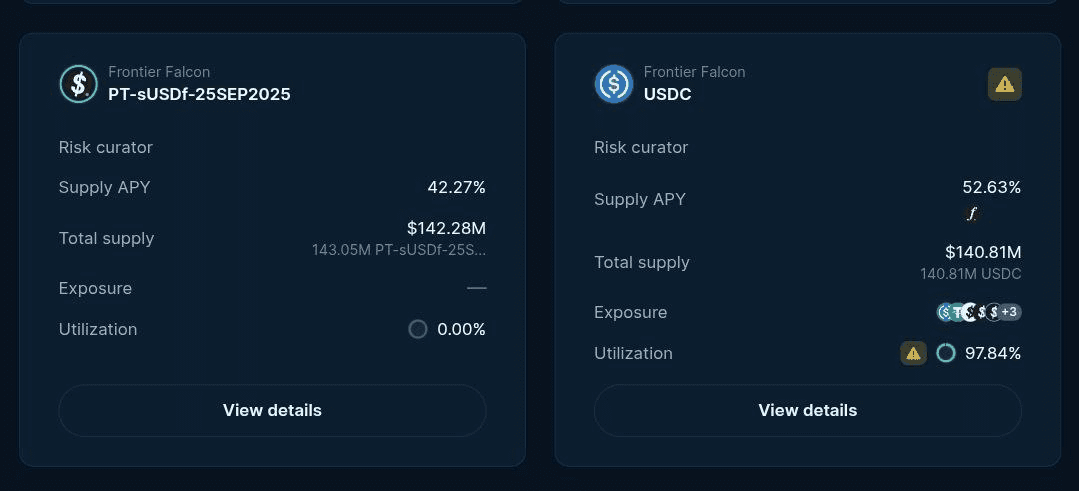Screen dimensions: 1079x491
Task: Select the PT-sUSDf-25SEP2025 vault title
Action: (x=199, y=94)
